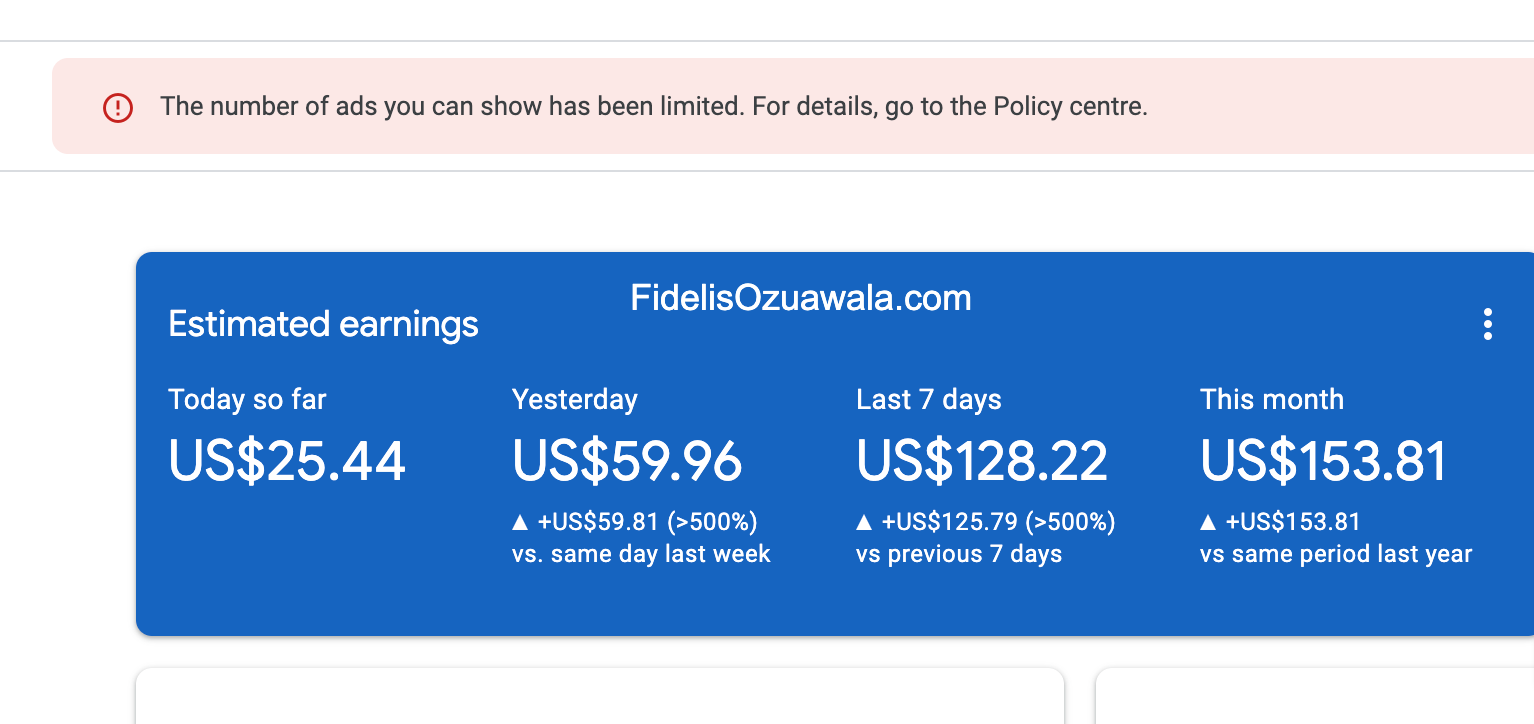This screenshot has width=1534, height=724.
Task: Click the US$153.81 monthly earnings amount
Action: tap(1324, 461)
